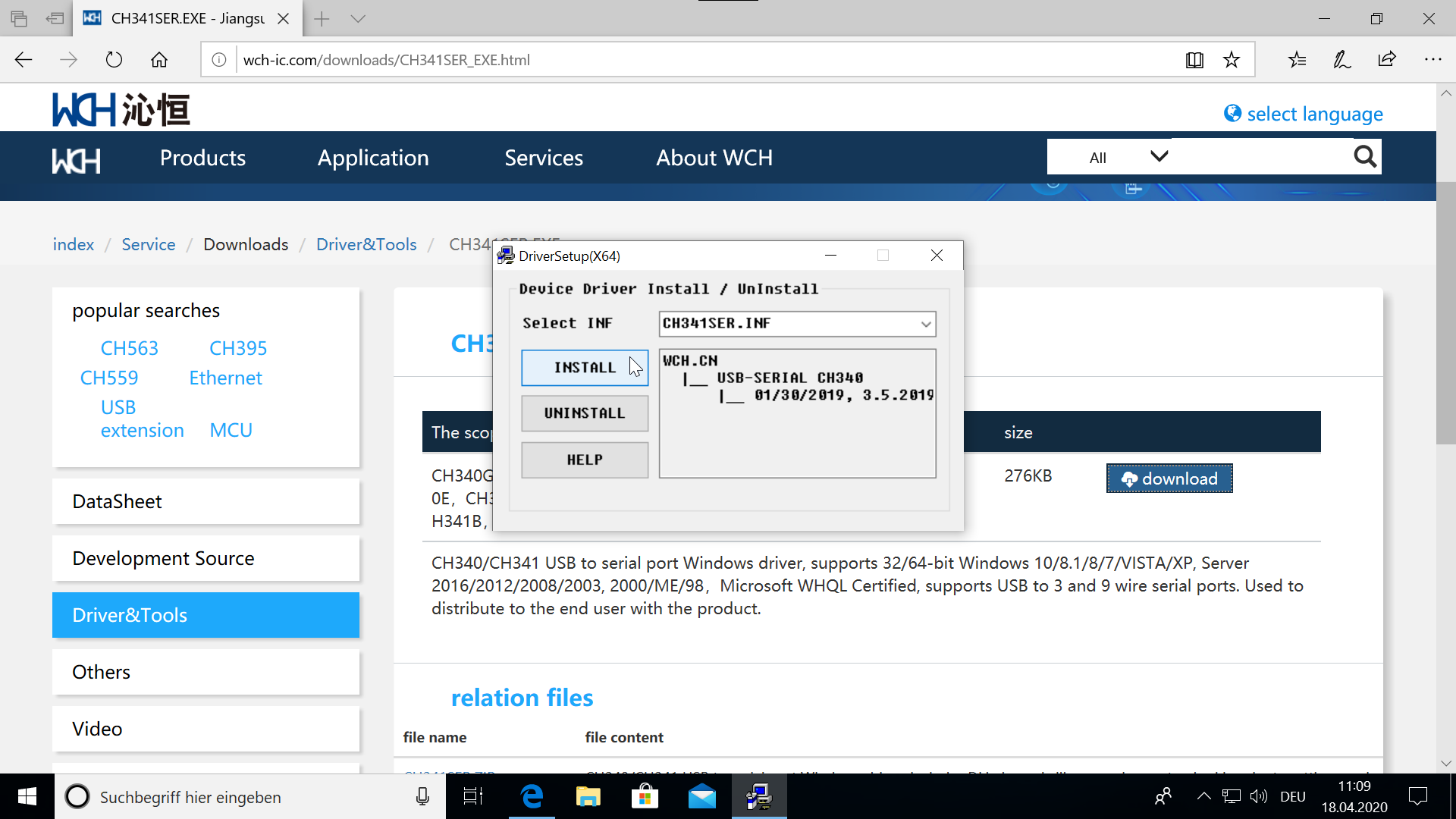Open Microsoft Store from the taskbar
Image resolution: width=1456 pixels, height=819 pixels.
[645, 796]
